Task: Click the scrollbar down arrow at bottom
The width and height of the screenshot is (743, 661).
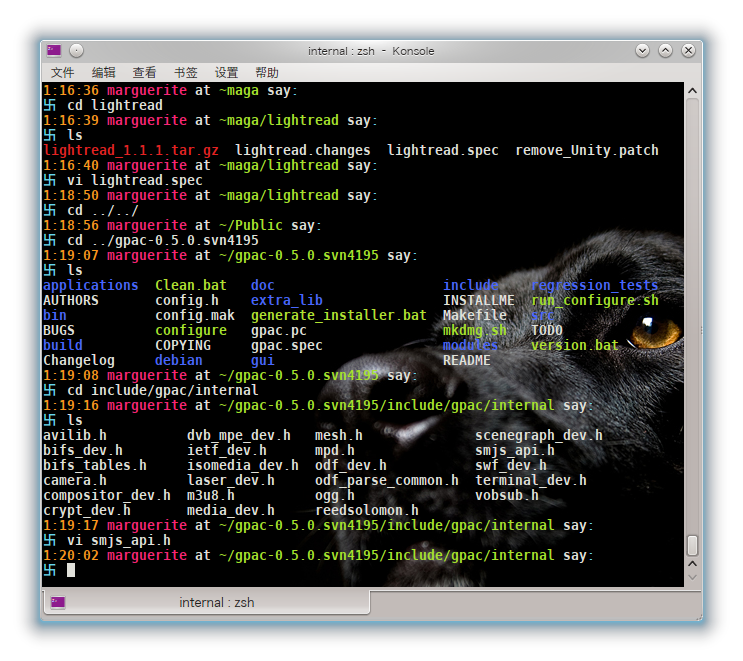Action: pos(692,577)
